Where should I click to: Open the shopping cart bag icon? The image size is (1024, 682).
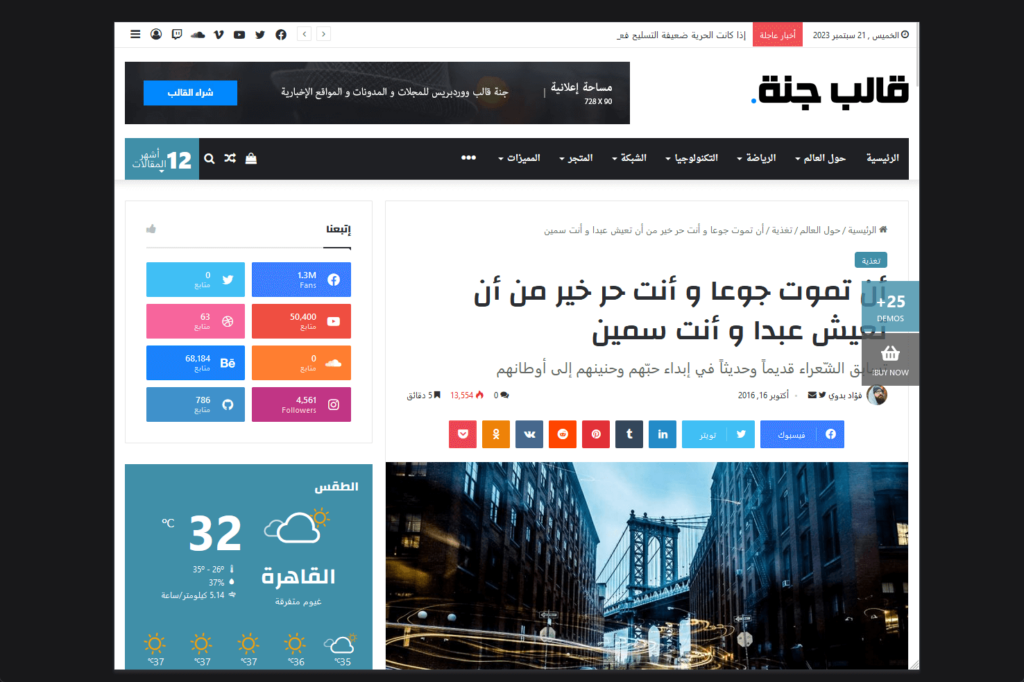click(251, 158)
